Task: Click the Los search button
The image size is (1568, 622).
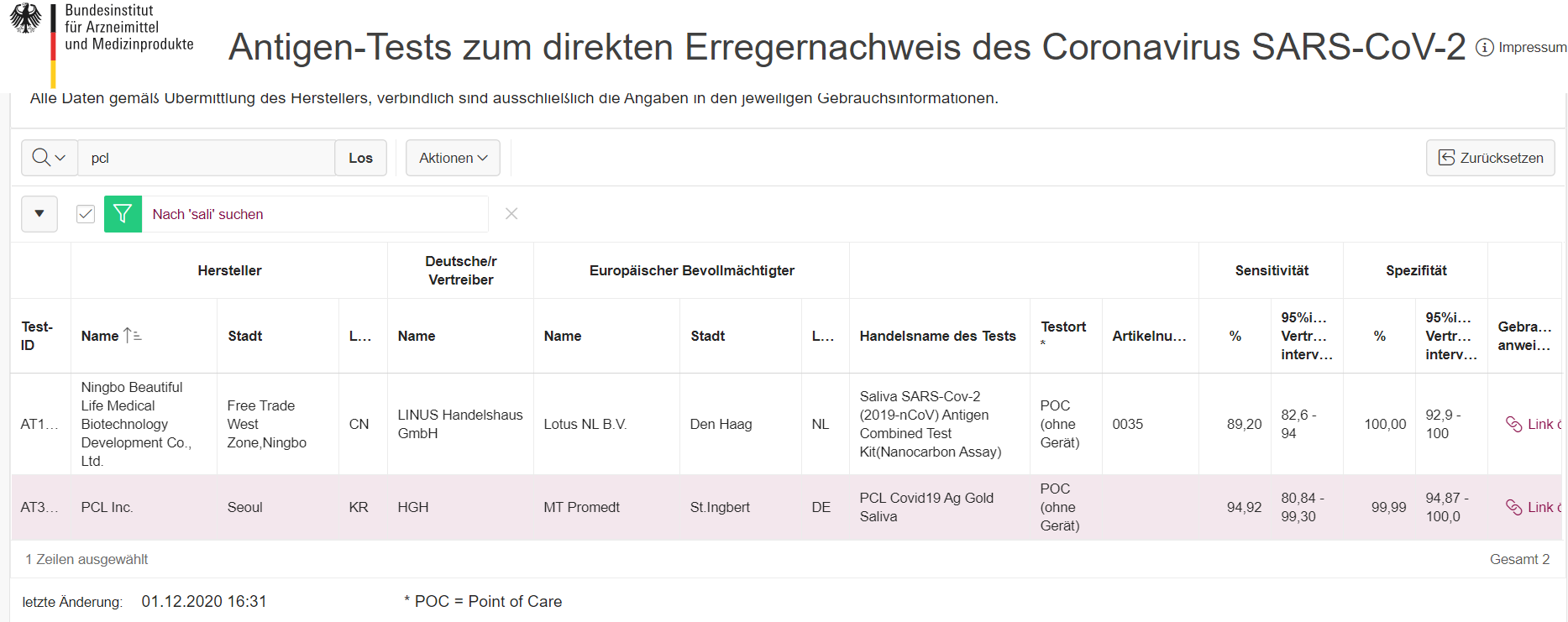Action: point(361,158)
